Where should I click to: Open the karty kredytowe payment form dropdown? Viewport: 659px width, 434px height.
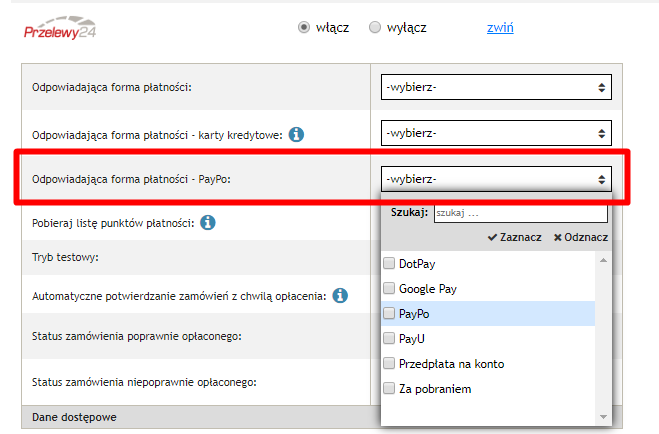(x=495, y=133)
